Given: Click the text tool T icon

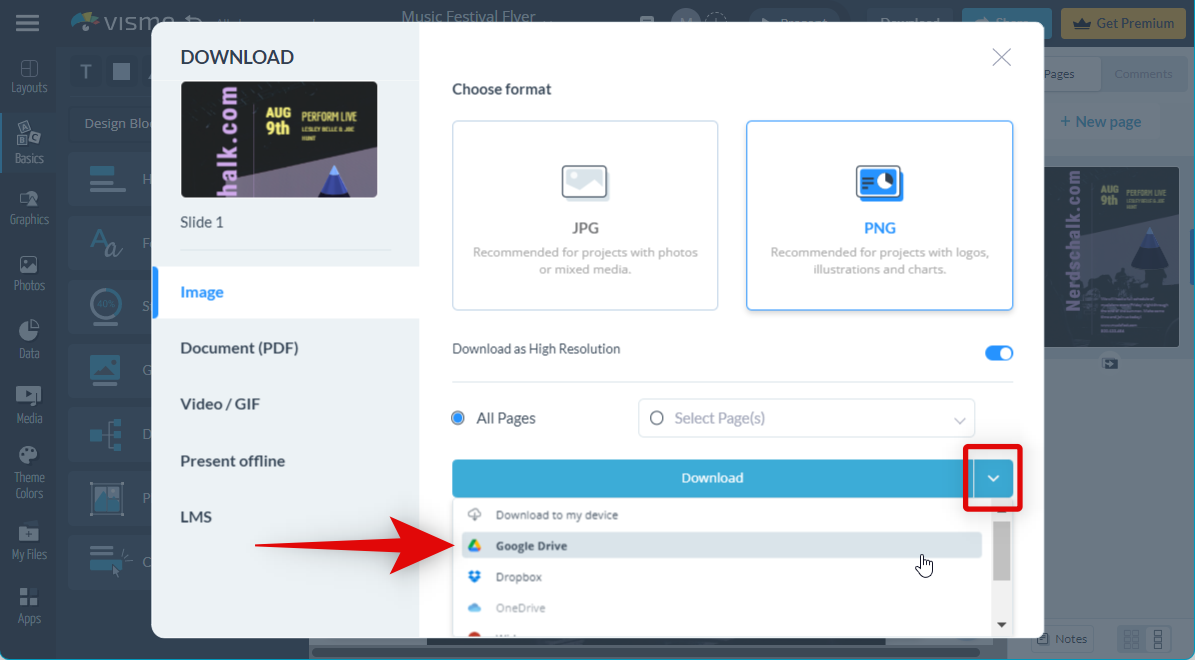Looking at the screenshot, I should tap(86, 72).
